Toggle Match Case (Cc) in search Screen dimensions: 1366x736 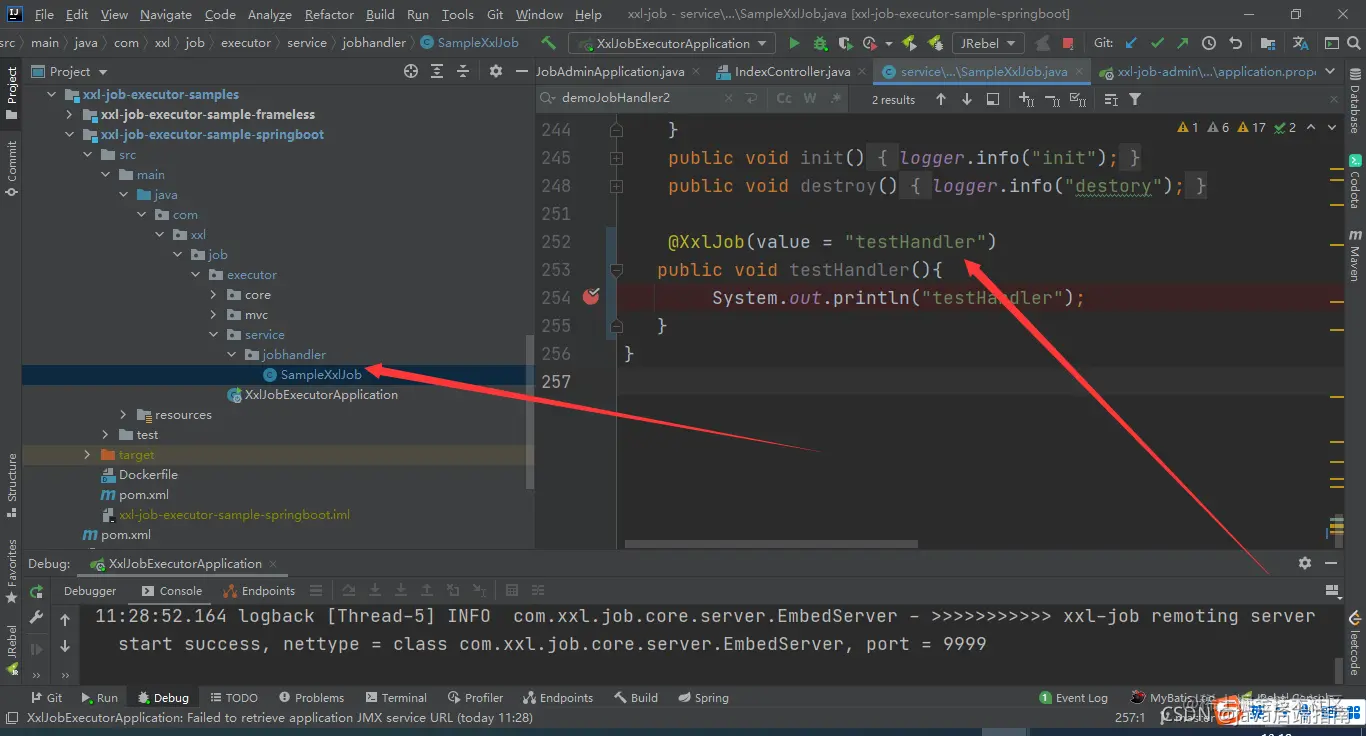(x=784, y=98)
